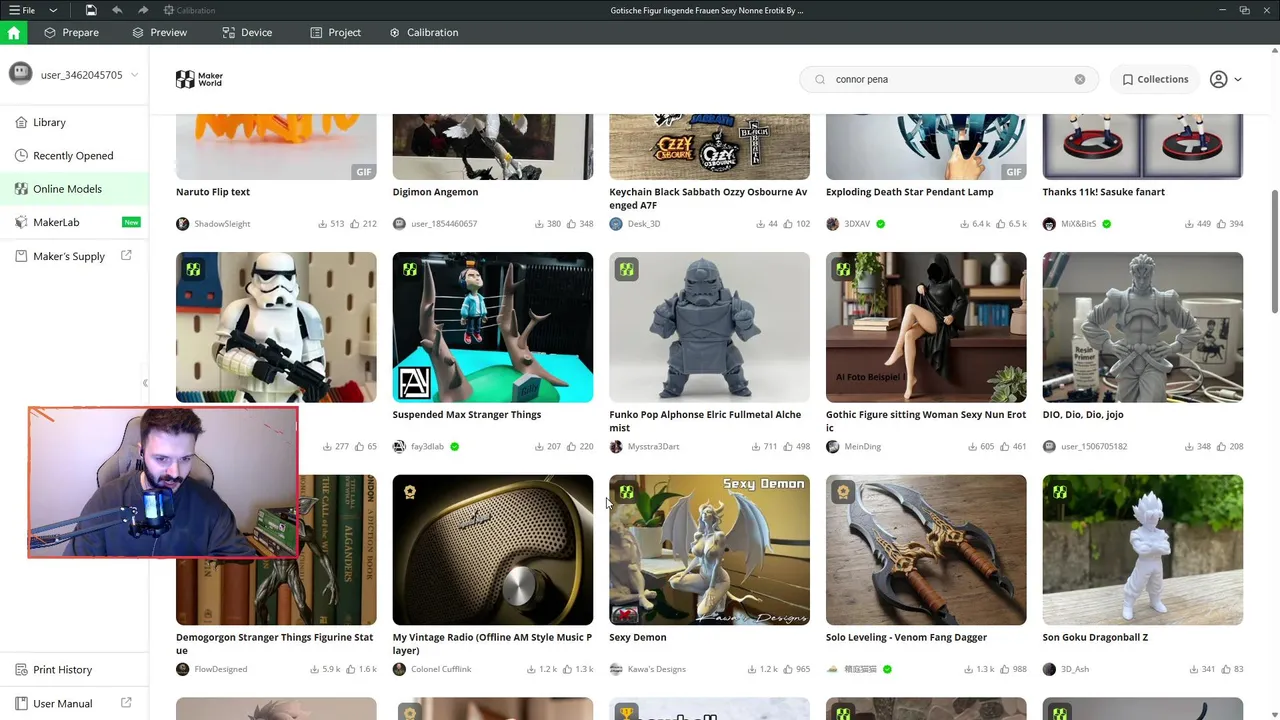Open Demogorgon Stranger Things Figurine title
Viewport: 1280px width, 720px height.
tap(275, 643)
